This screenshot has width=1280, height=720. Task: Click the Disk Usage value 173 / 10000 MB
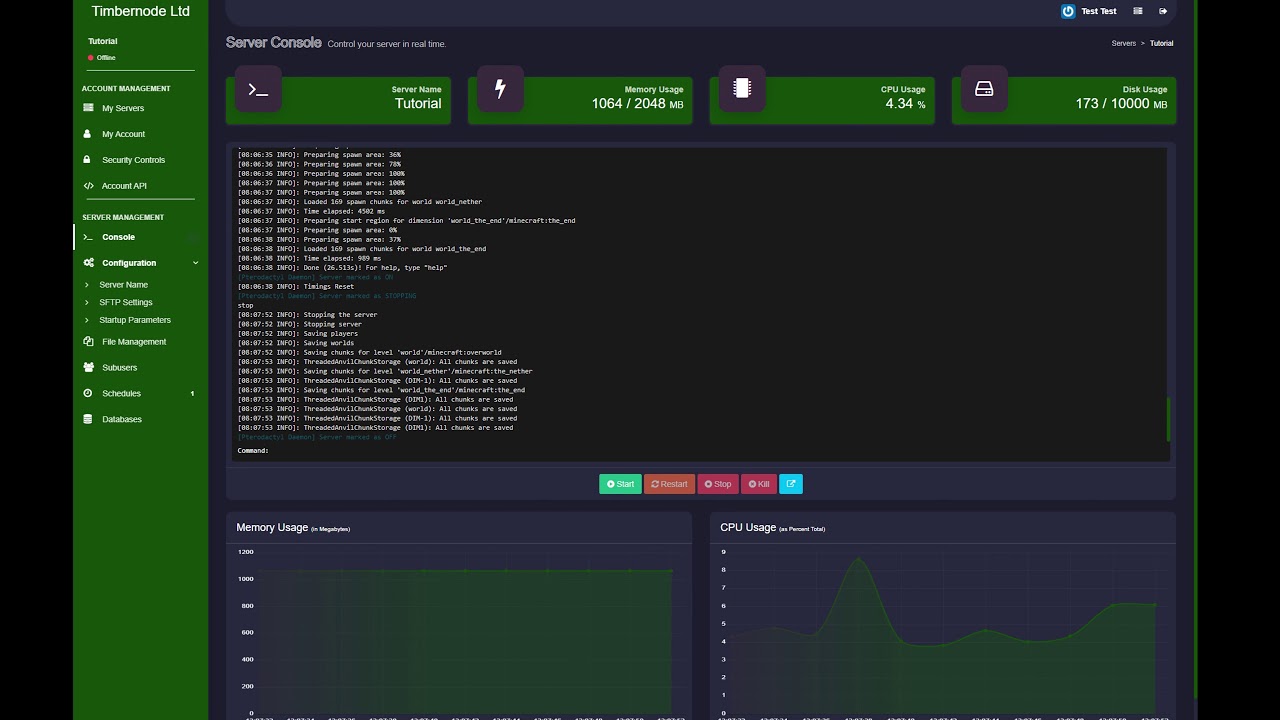1121,104
